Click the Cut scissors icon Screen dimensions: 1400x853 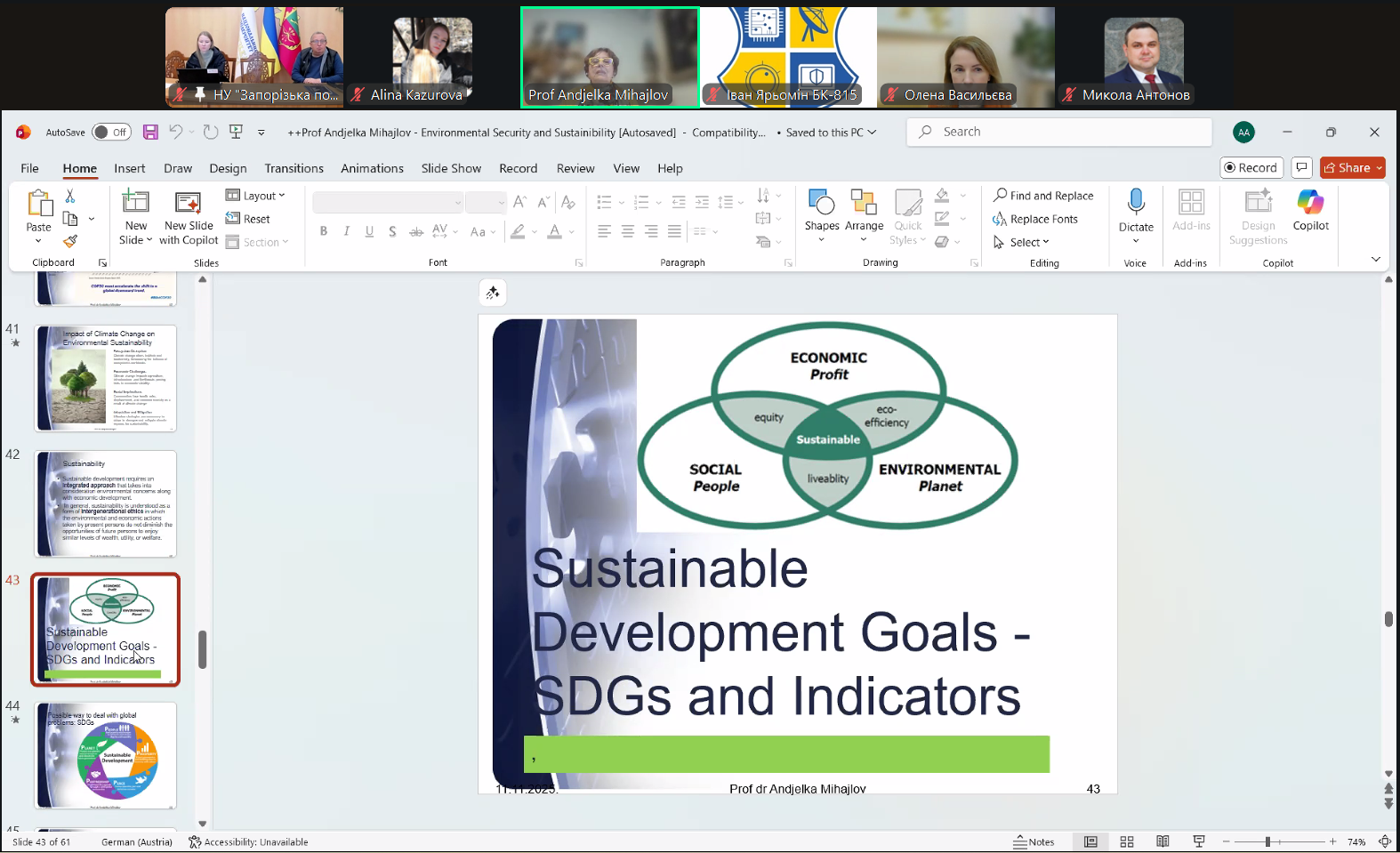pos(70,196)
